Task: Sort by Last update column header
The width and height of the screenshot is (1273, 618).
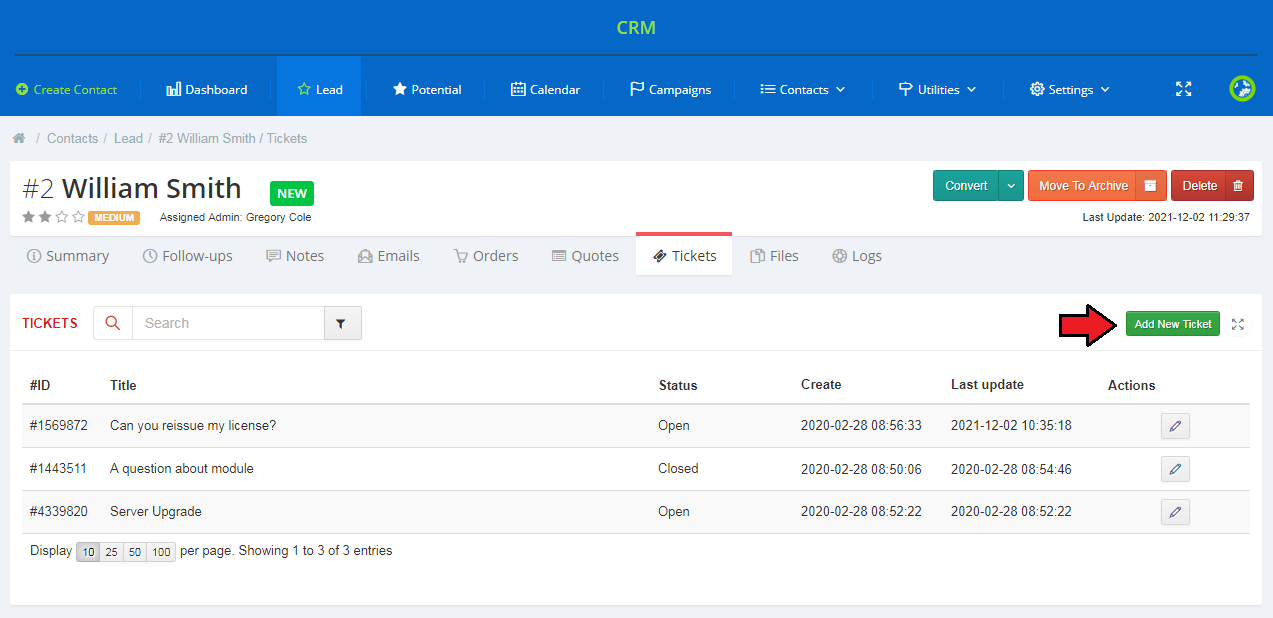Action: click(x=987, y=384)
